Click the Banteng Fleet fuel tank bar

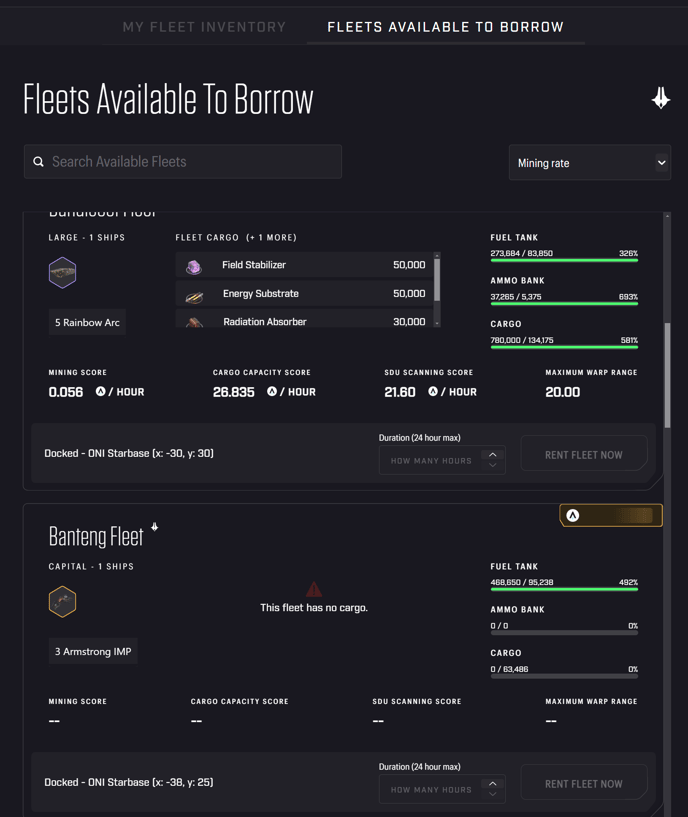[x=564, y=590]
